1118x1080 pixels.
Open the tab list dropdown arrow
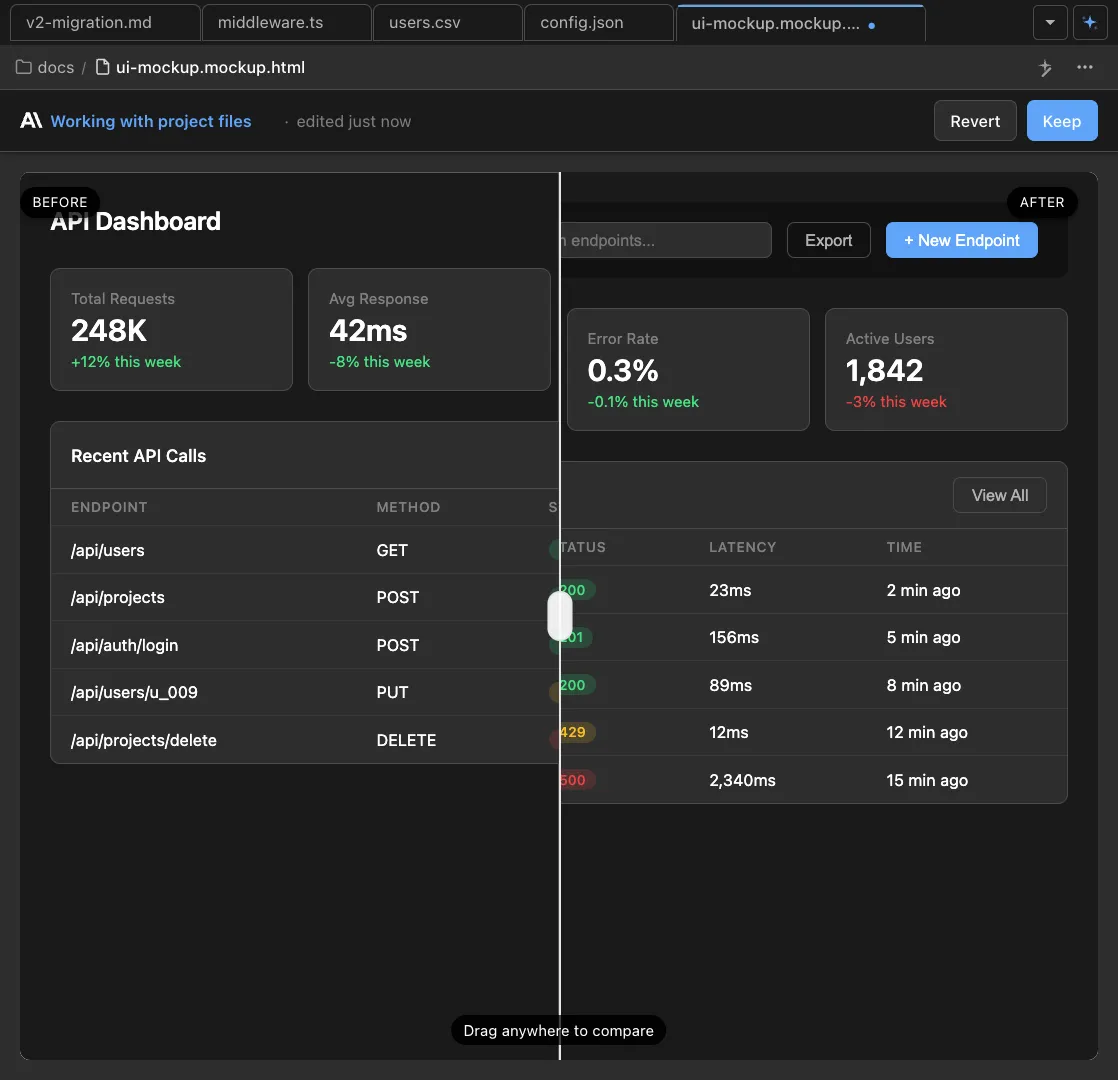point(1049,23)
